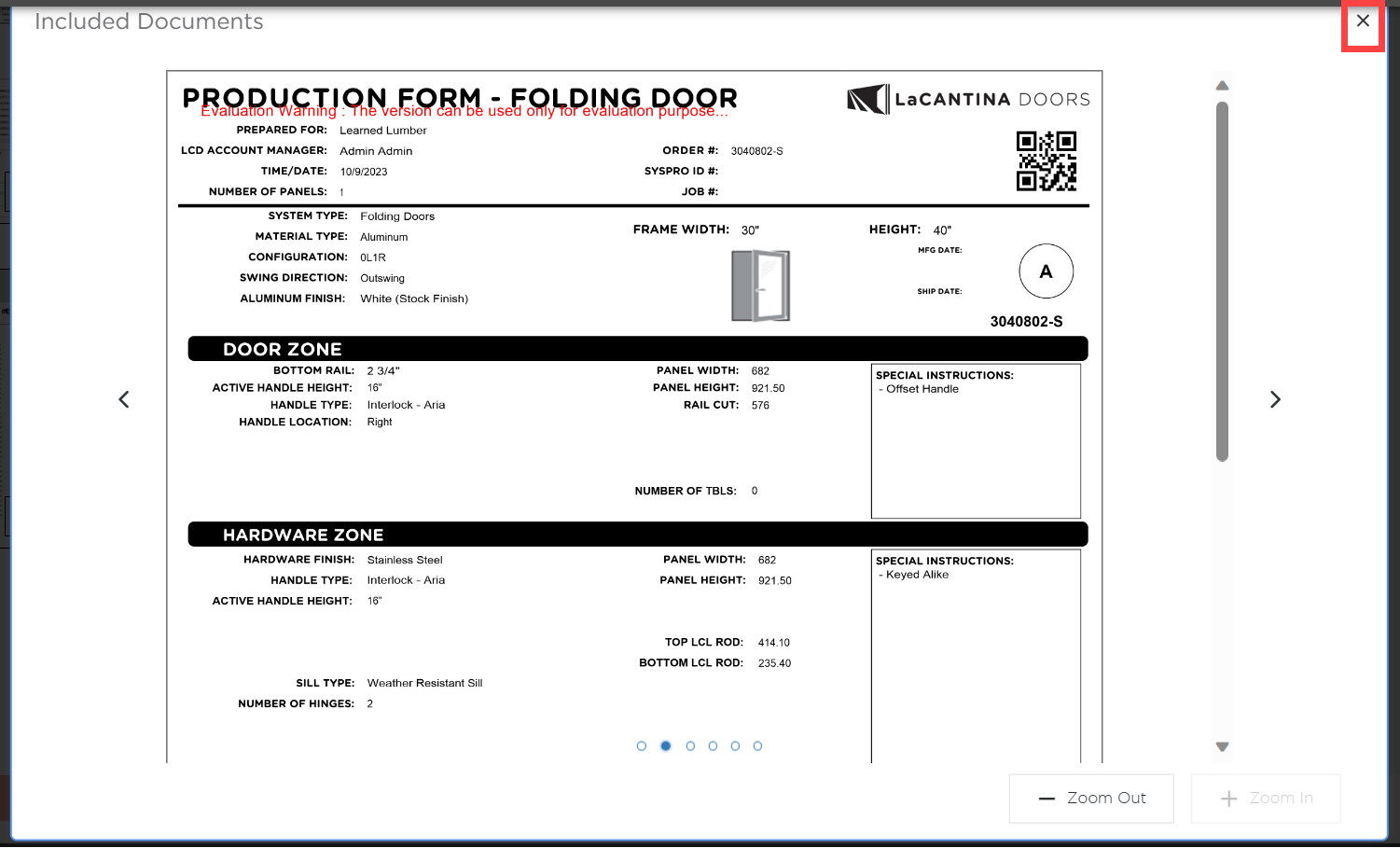Click the bottom rail value 2 3/4"

coord(383,371)
